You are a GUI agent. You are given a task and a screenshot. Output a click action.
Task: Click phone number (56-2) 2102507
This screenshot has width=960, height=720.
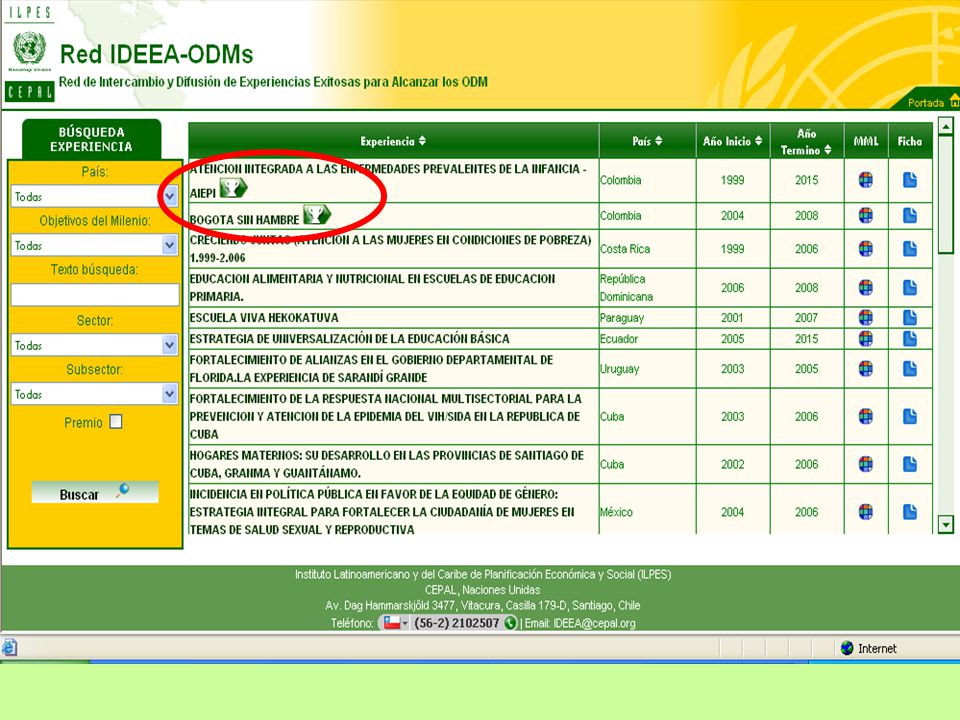point(457,623)
